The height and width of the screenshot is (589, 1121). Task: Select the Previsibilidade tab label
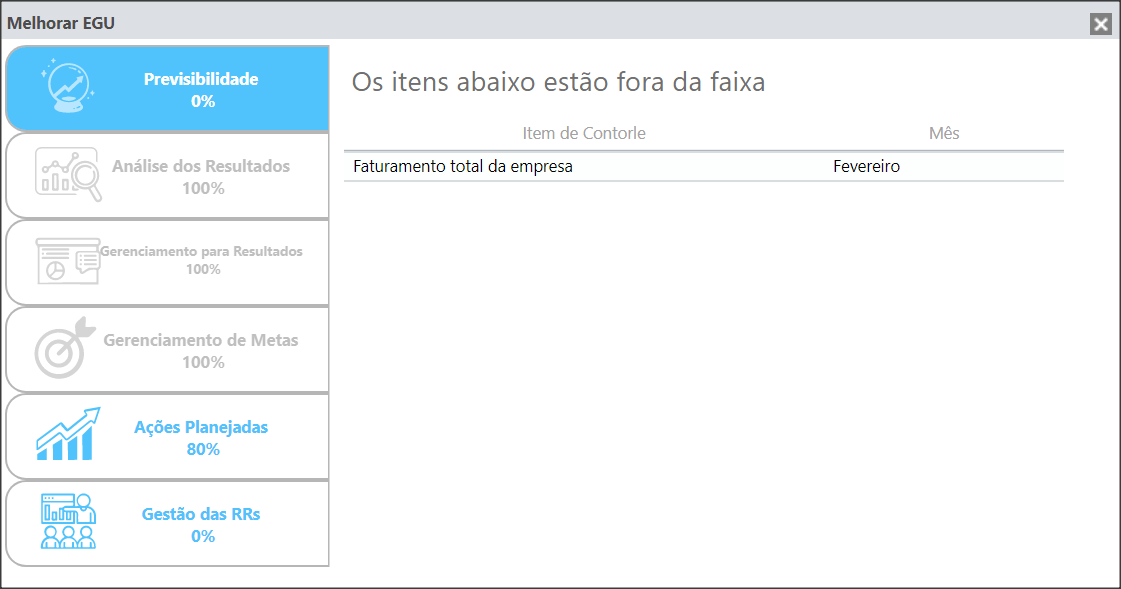[201, 79]
